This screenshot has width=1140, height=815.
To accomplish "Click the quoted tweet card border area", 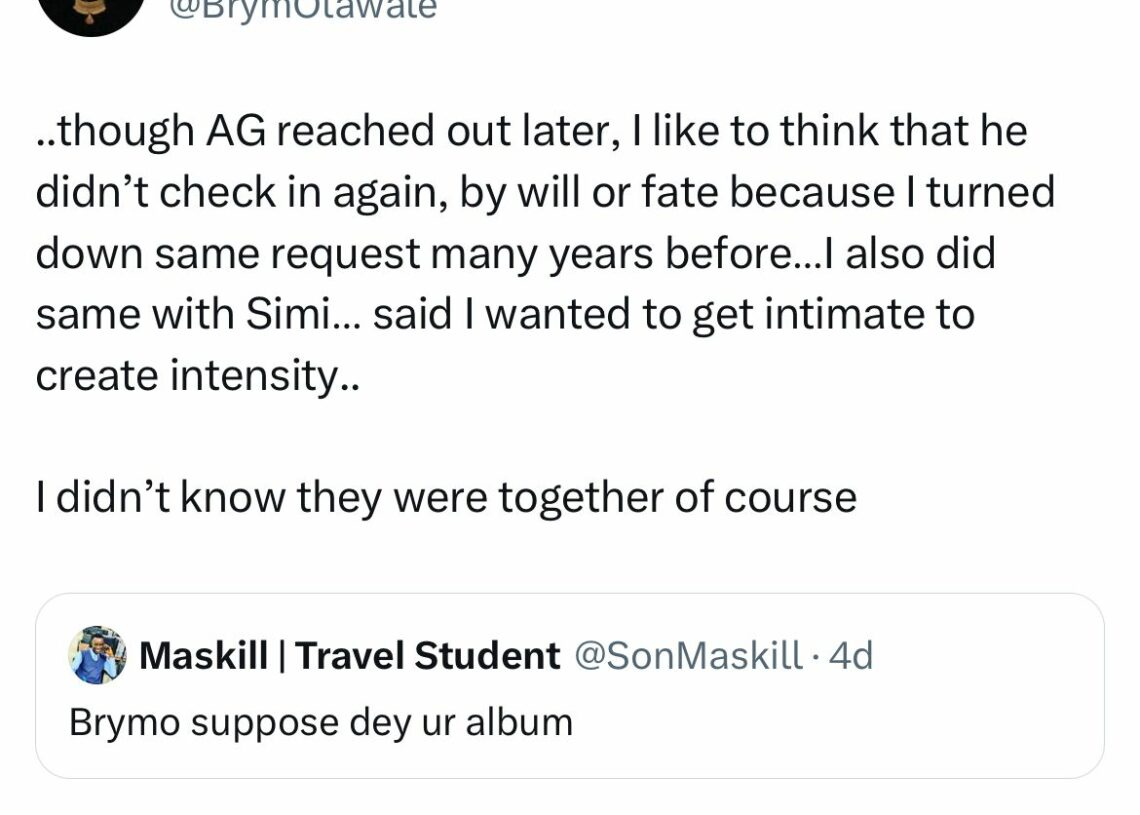I will (569, 686).
